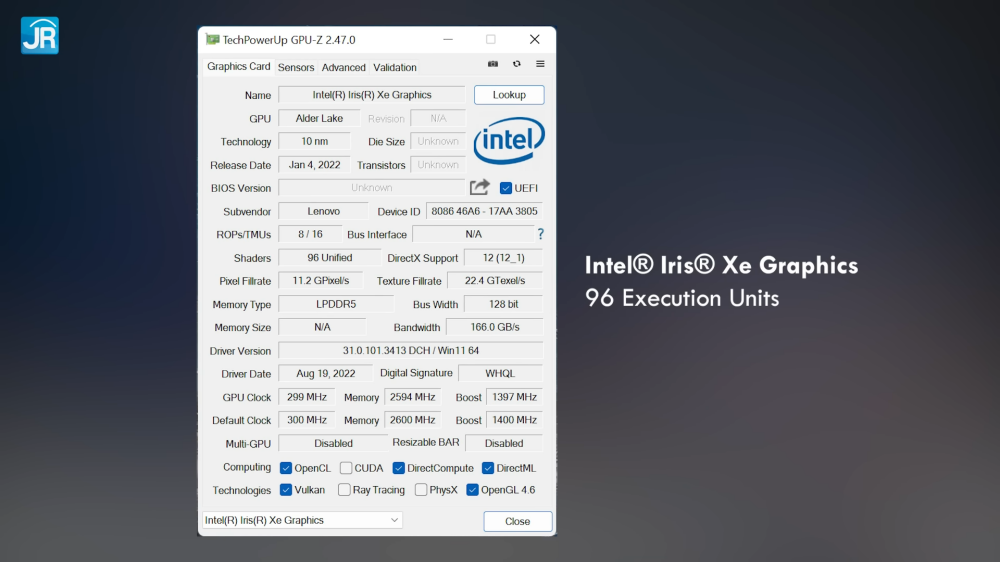Click the refresh icon in GPU-Z

pyautogui.click(x=517, y=64)
